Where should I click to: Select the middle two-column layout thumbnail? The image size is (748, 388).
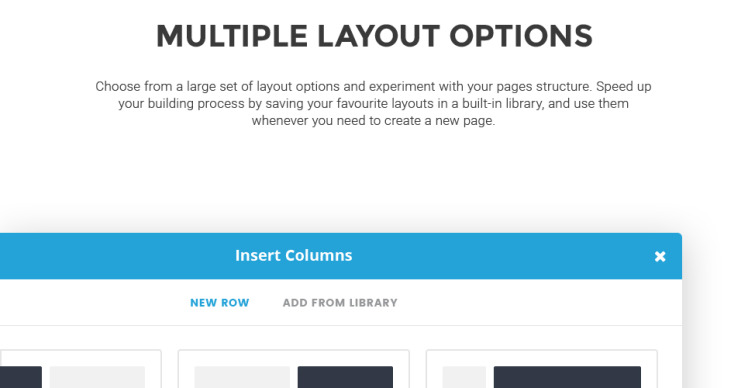(x=293, y=369)
